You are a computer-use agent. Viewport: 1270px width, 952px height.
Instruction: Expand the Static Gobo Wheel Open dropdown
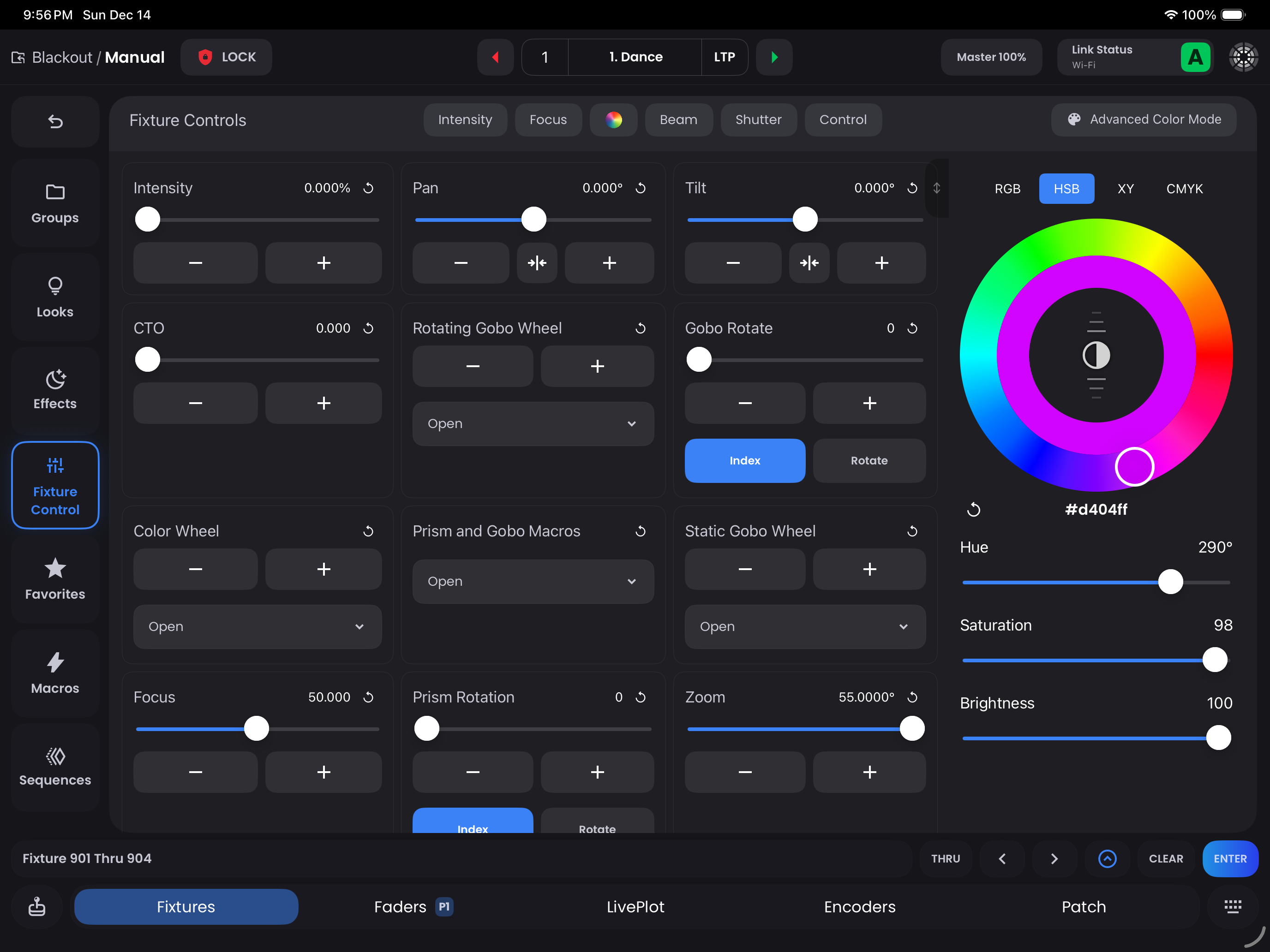804,627
